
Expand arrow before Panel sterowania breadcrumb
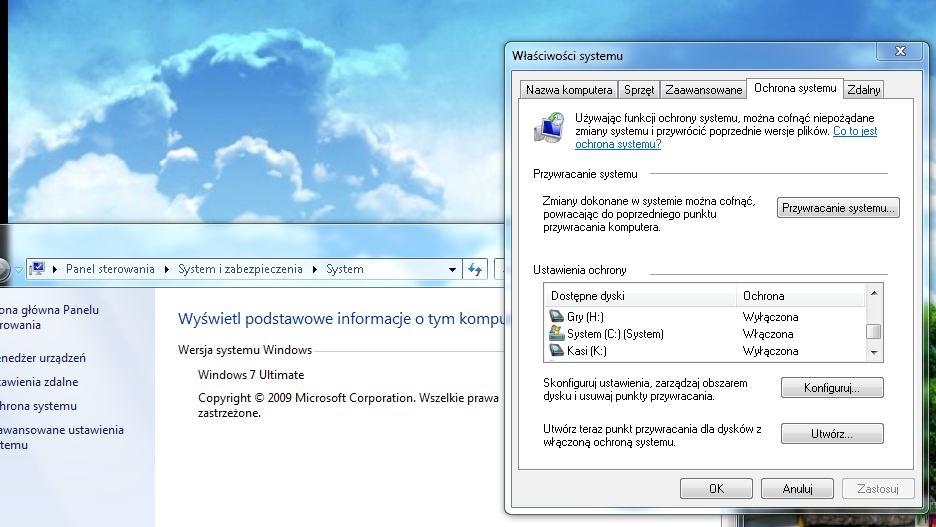[x=55, y=269]
